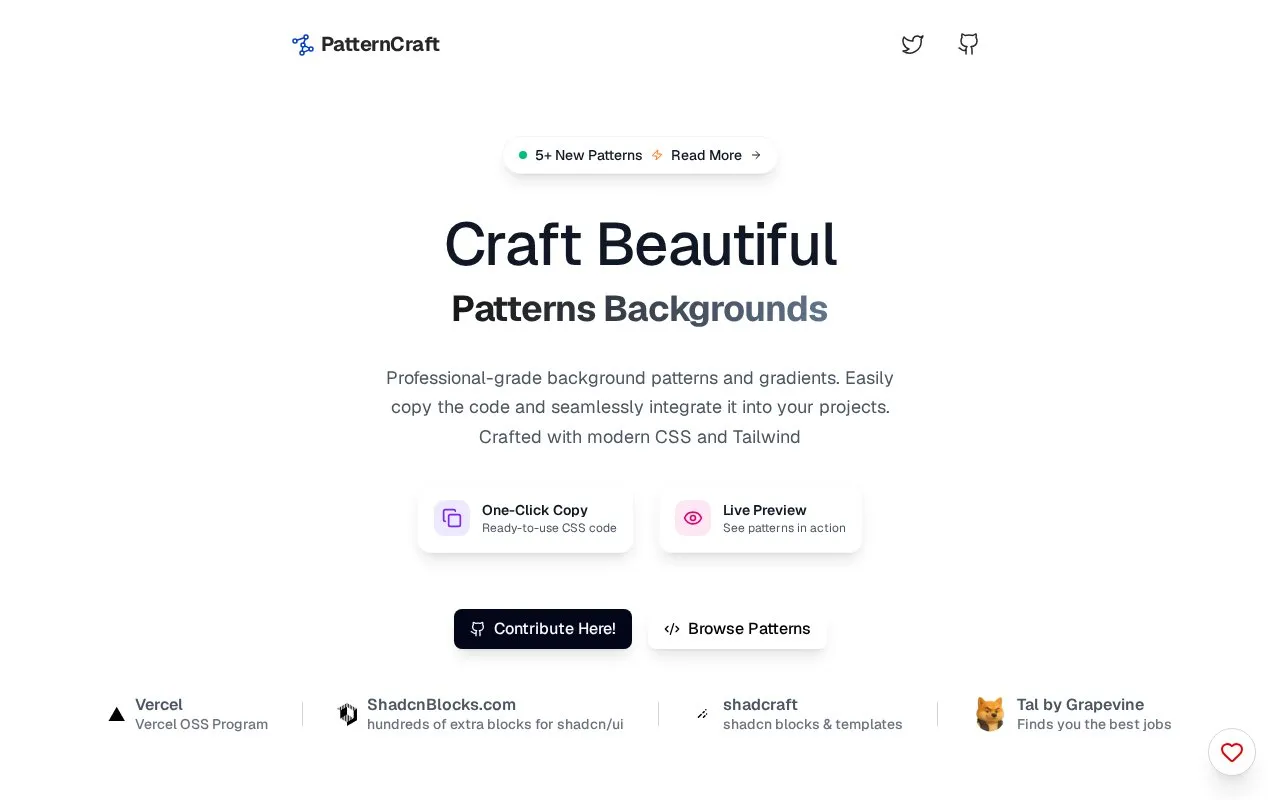1280x800 pixels.
Task: Click the PatternCraft brand name
Action: pyautogui.click(x=380, y=44)
